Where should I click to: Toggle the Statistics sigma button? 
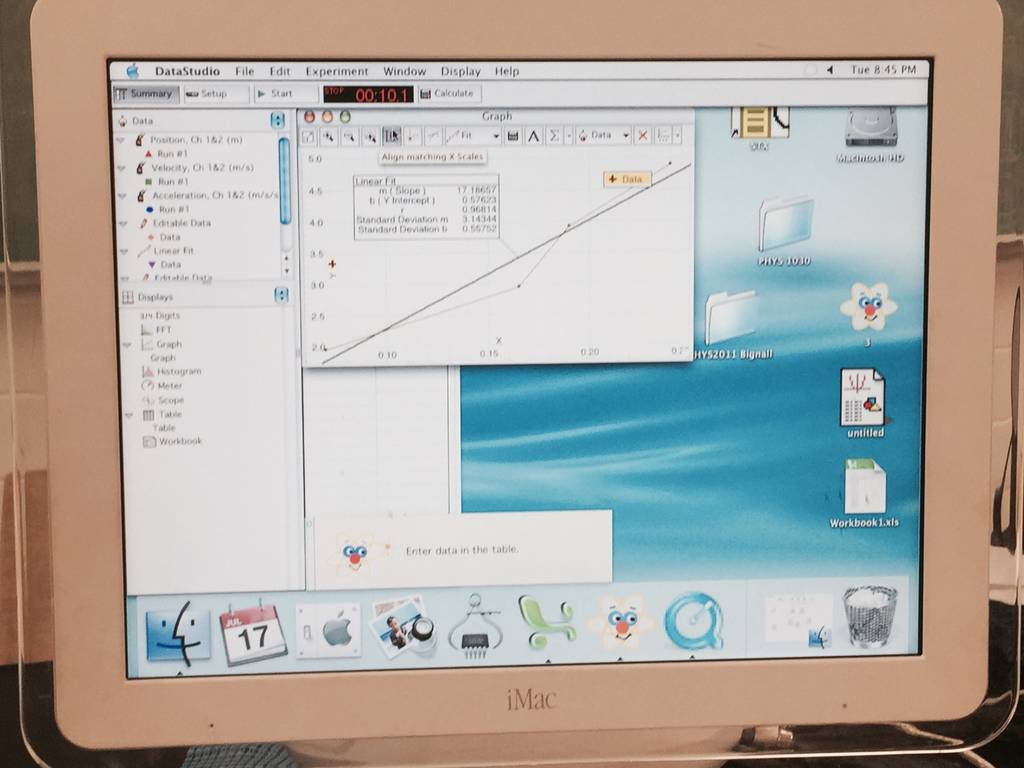click(x=554, y=136)
